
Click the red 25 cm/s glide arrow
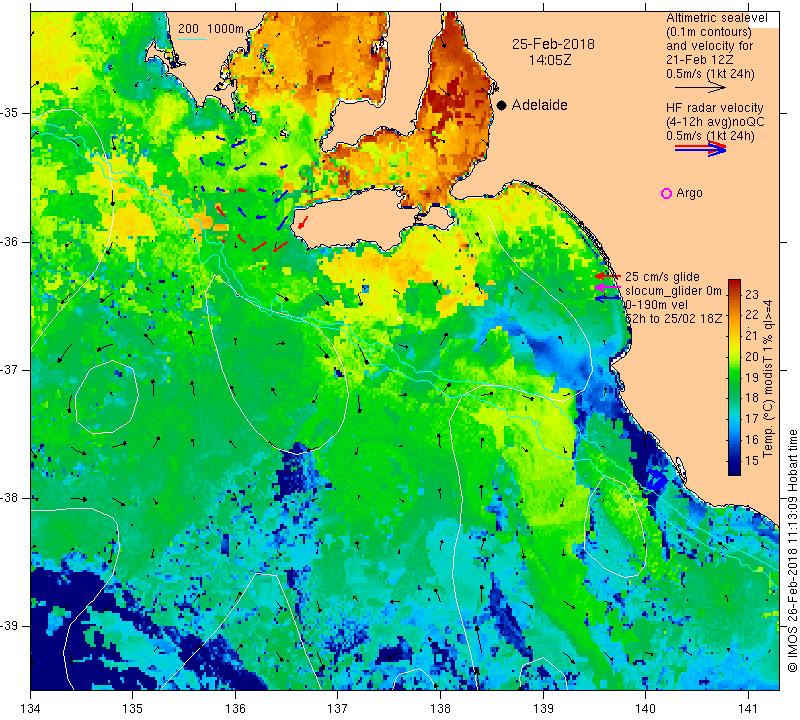pos(608,276)
